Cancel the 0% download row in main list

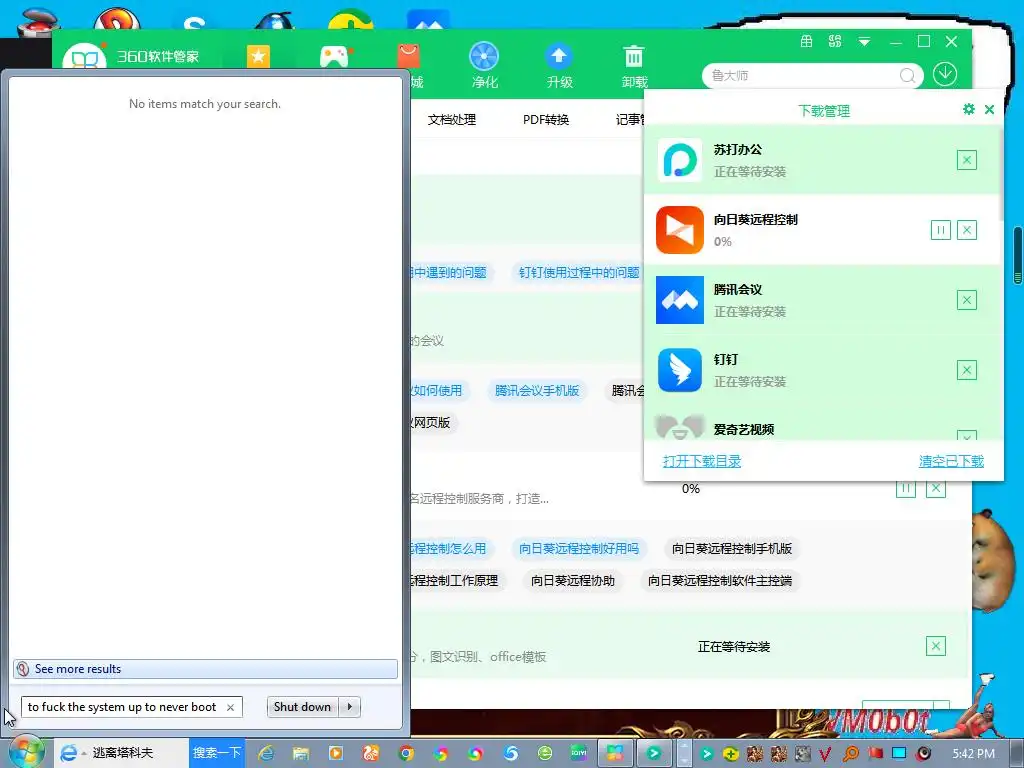pyautogui.click(x=936, y=488)
